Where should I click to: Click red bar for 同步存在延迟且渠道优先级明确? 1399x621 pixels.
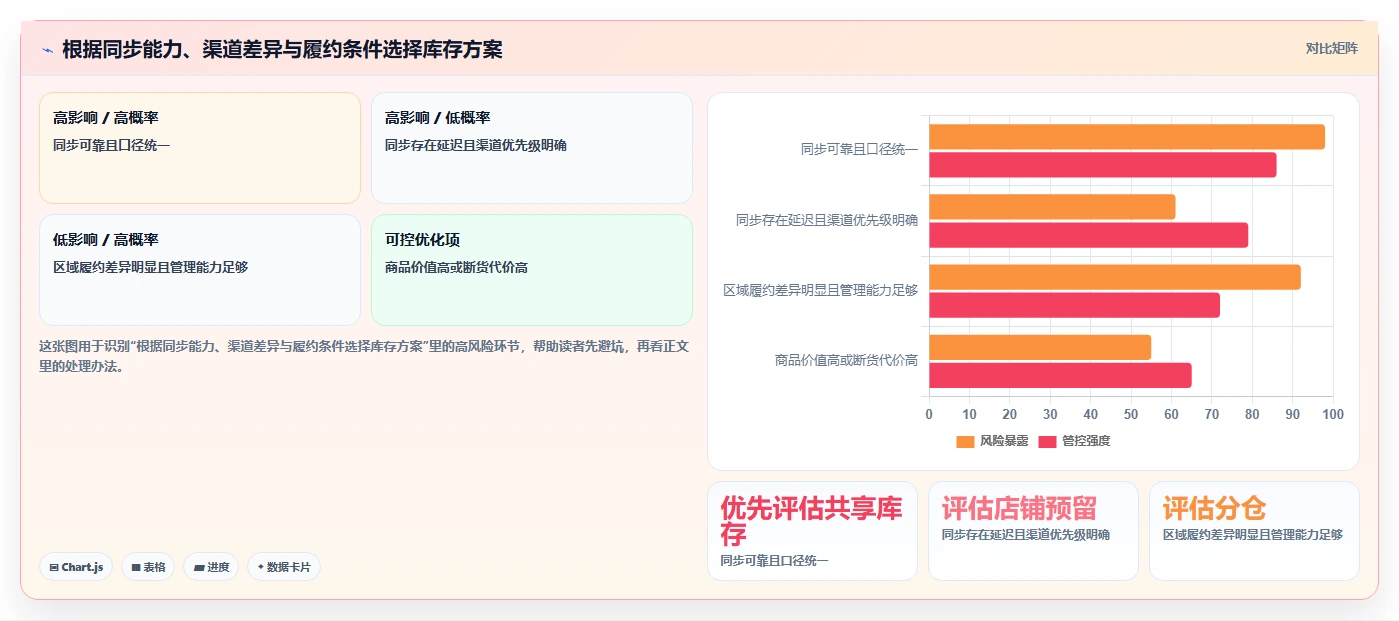pyautogui.click(x=1089, y=235)
